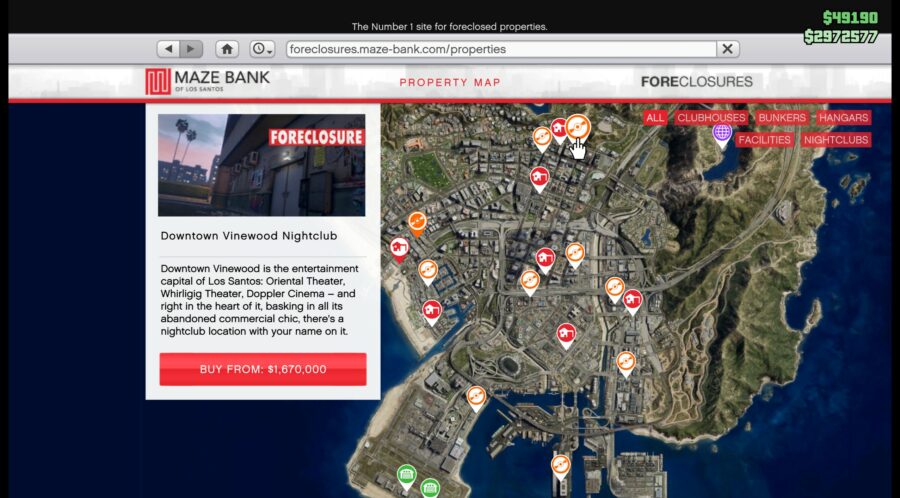Filter the map to FACILITIES
Screen dimensions: 900x498
tap(764, 140)
